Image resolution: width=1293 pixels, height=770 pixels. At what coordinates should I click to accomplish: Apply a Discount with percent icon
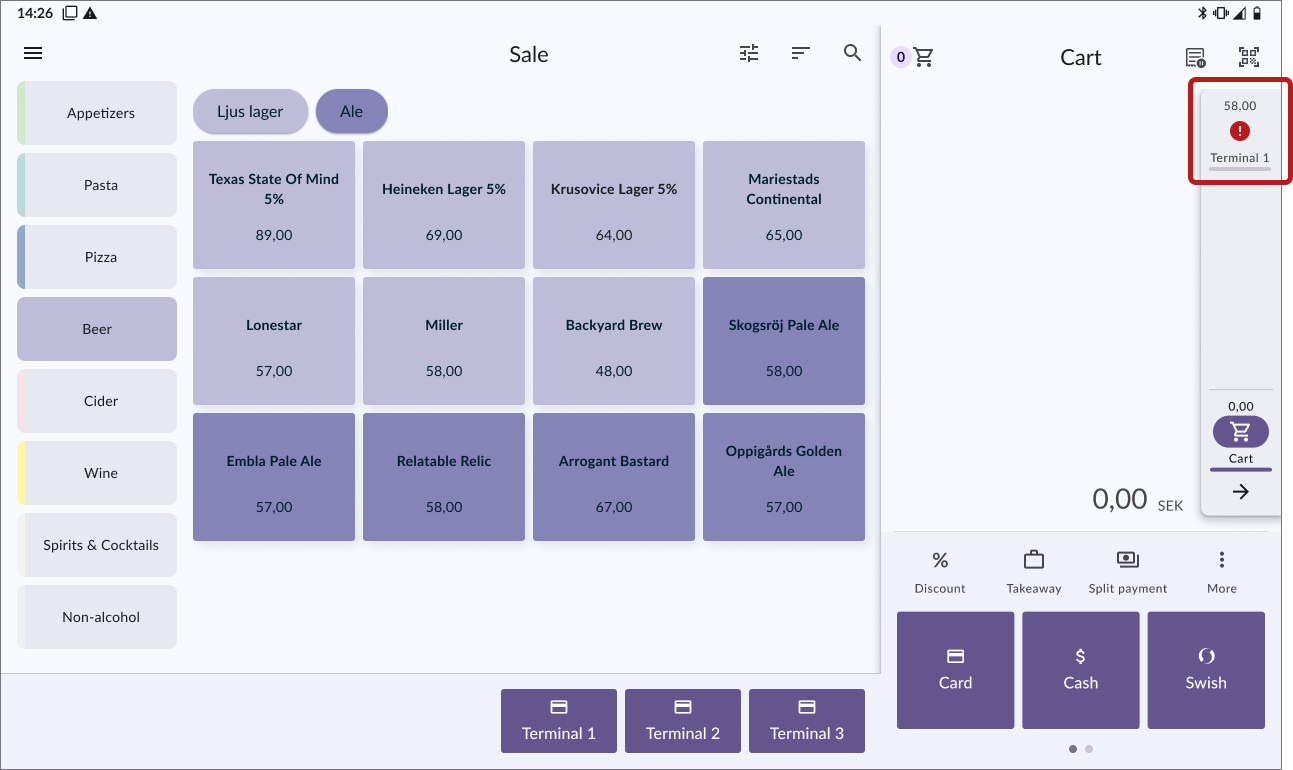pos(940,572)
